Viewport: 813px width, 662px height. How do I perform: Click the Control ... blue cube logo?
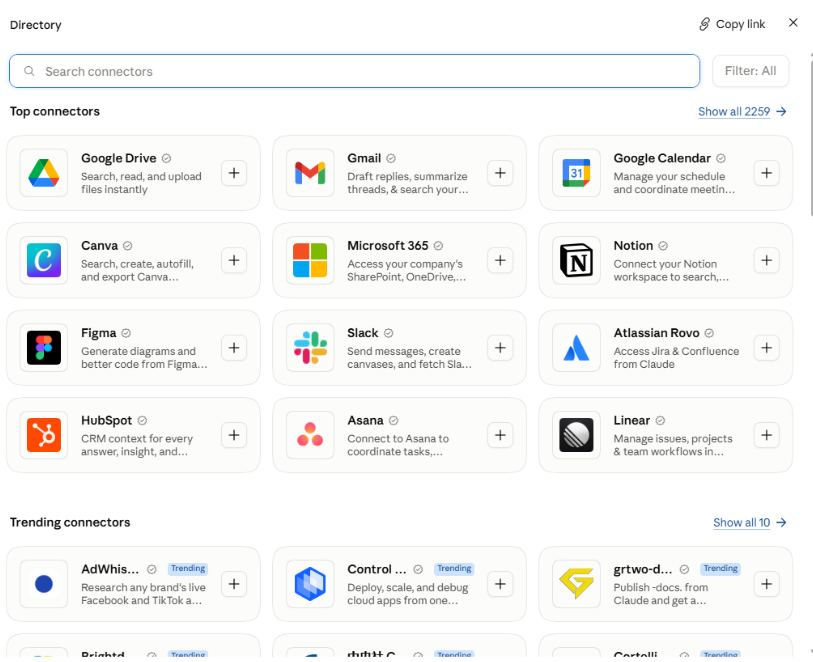(310, 584)
